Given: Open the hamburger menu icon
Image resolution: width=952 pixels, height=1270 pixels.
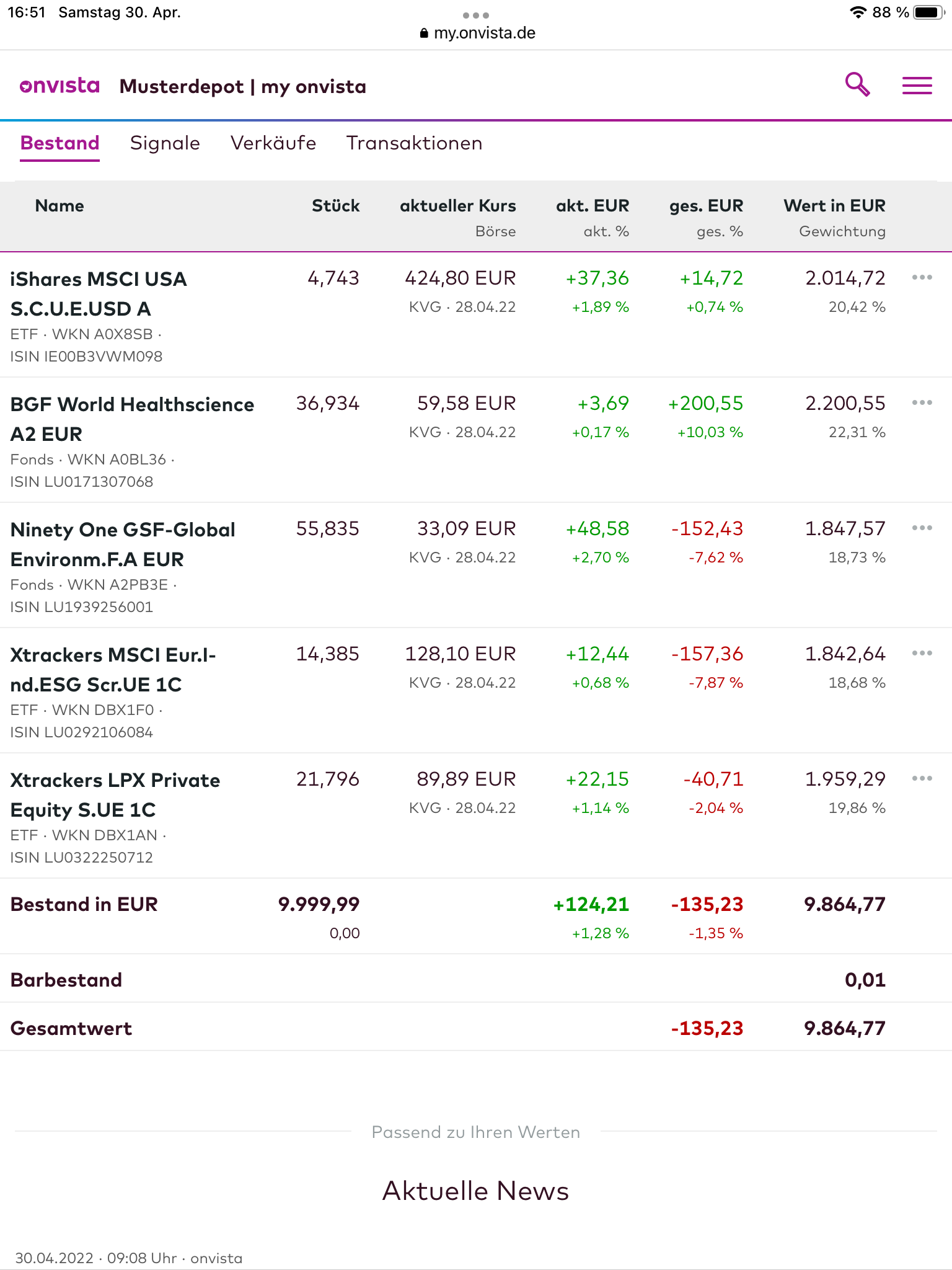Looking at the screenshot, I should [917, 86].
